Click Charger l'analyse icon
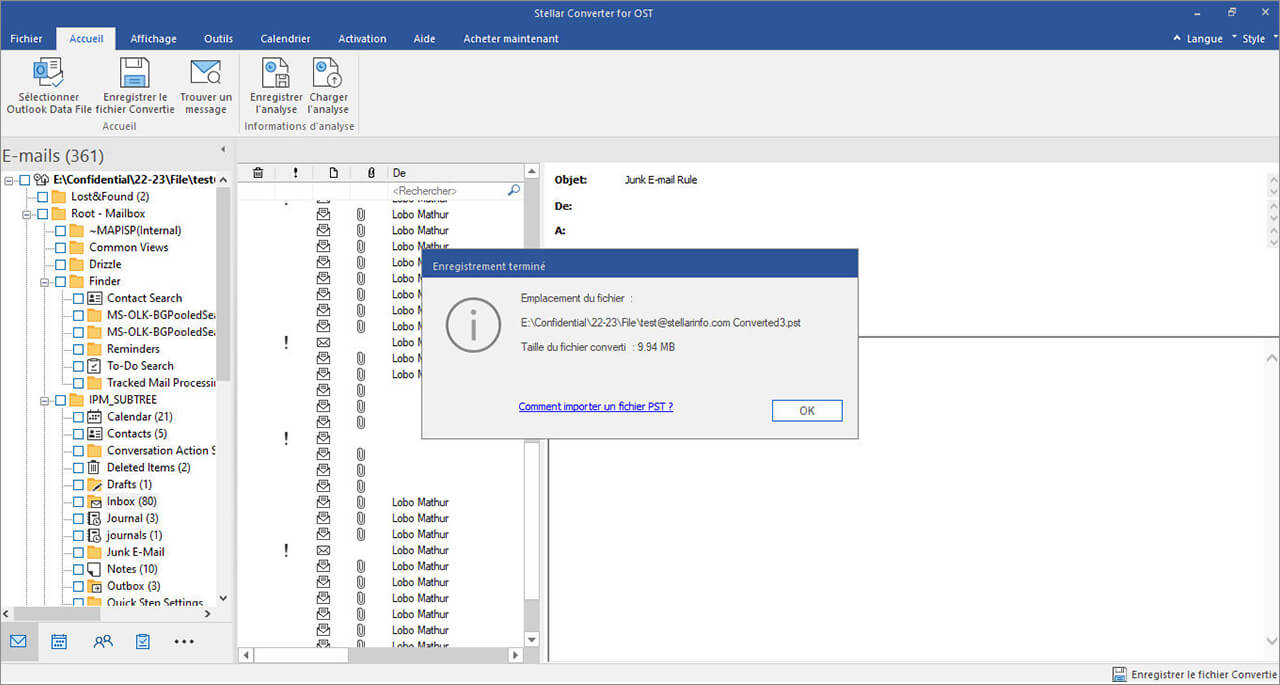 click(327, 73)
